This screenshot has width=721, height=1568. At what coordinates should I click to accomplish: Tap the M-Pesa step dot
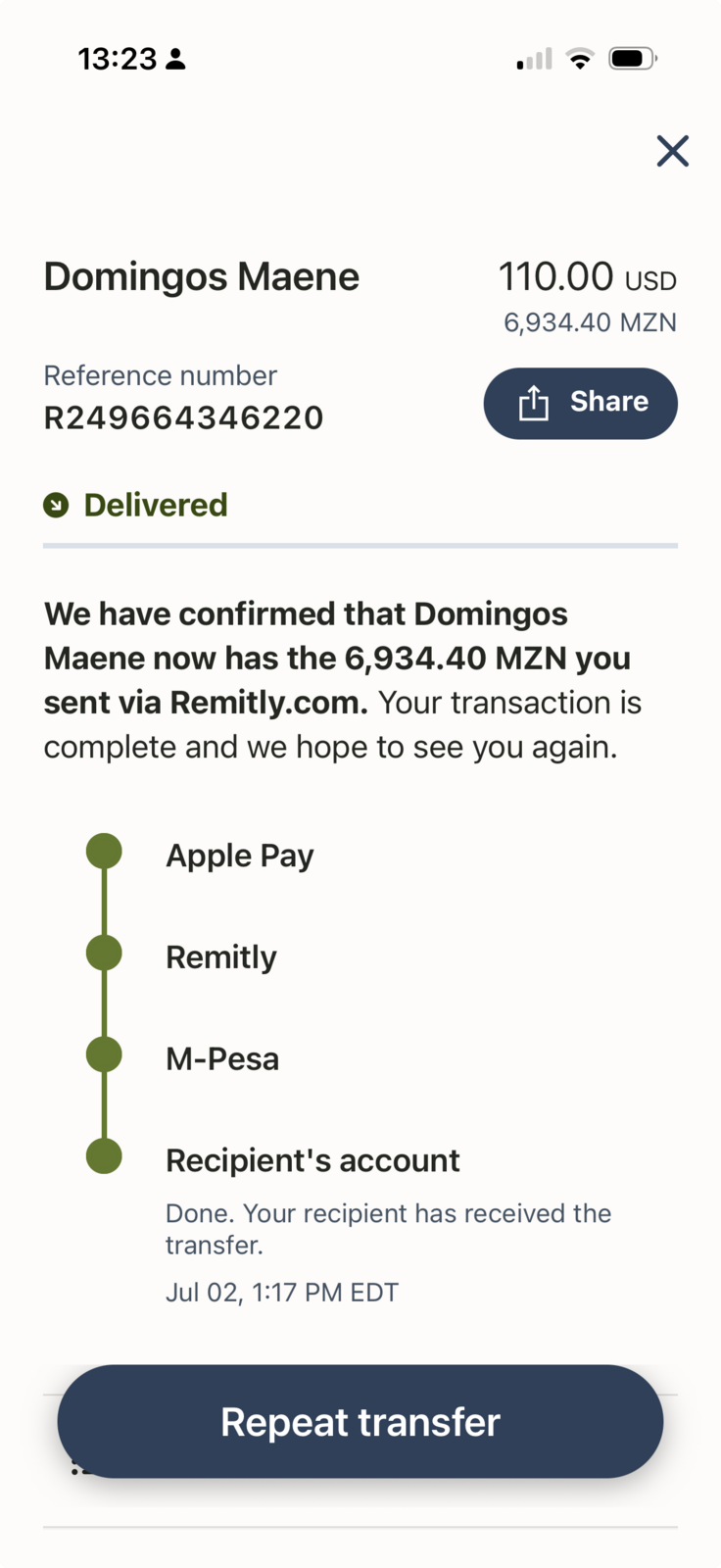(x=104, y=1054)
